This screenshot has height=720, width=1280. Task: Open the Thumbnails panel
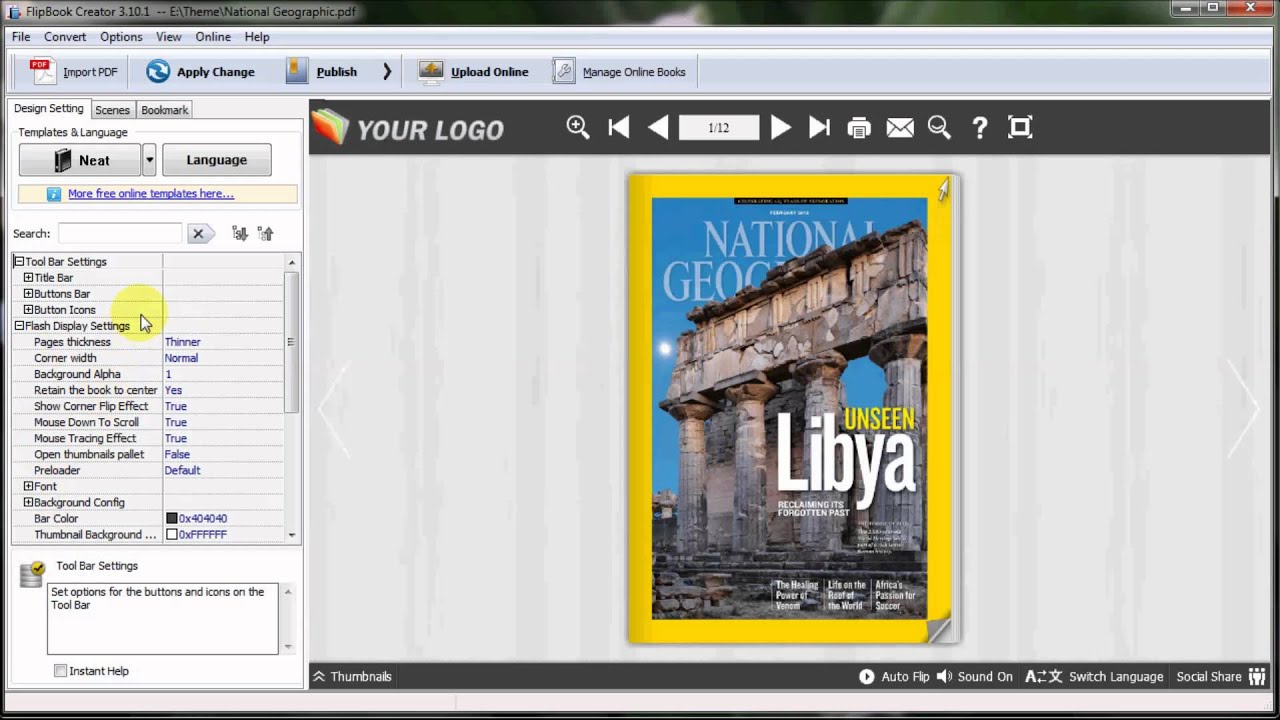pyautogui.click(x=352, y=677)
